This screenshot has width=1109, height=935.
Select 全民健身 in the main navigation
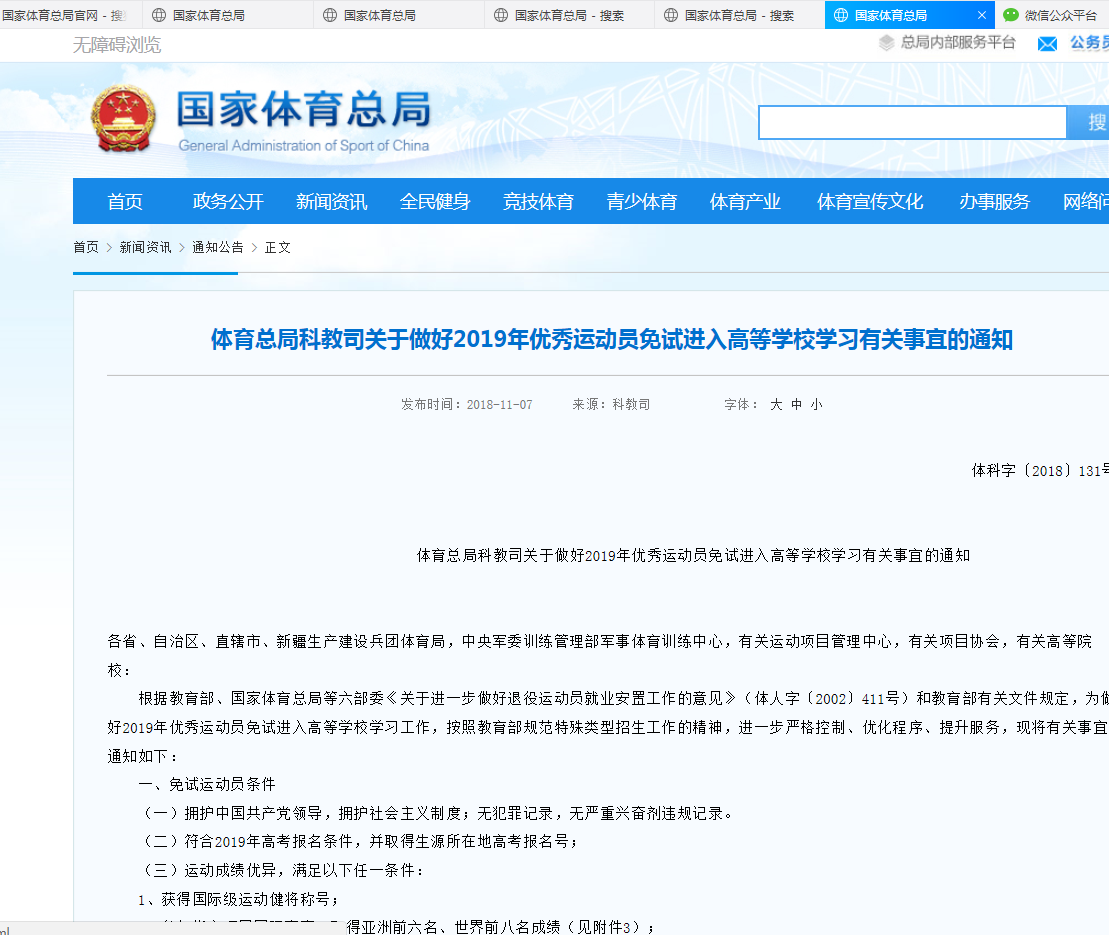coord(435,202)
